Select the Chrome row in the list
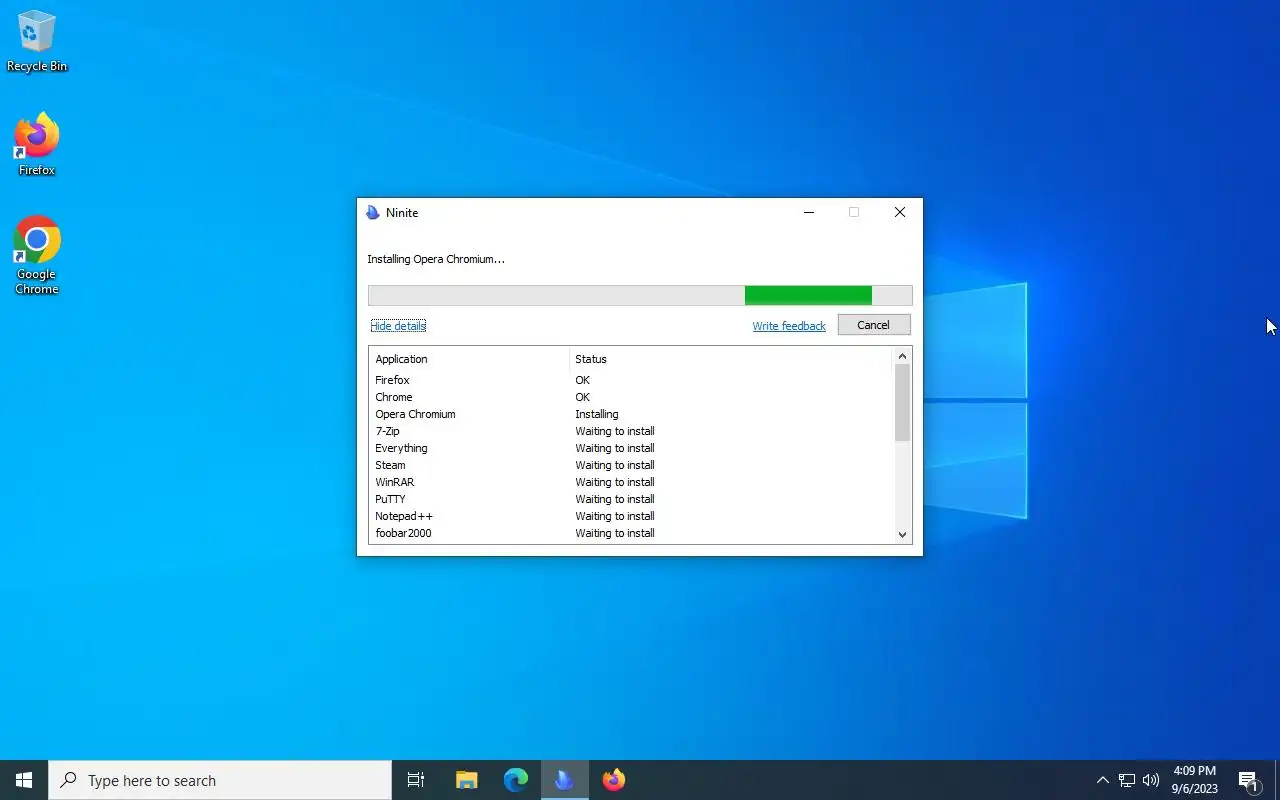 click(x=630, y=397)
